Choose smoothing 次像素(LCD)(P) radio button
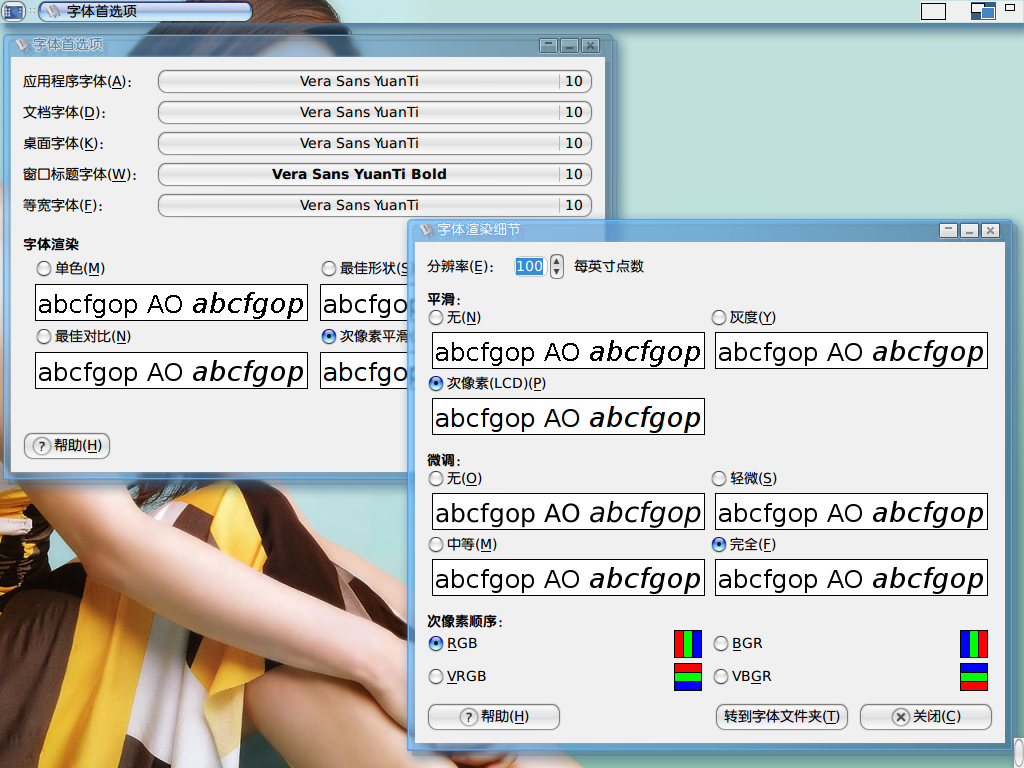Viewport: 1024px width, 768px height. point(436,383)
